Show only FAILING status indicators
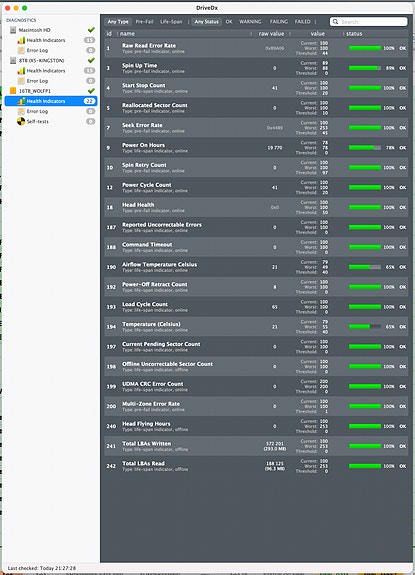 pos(279,22)
